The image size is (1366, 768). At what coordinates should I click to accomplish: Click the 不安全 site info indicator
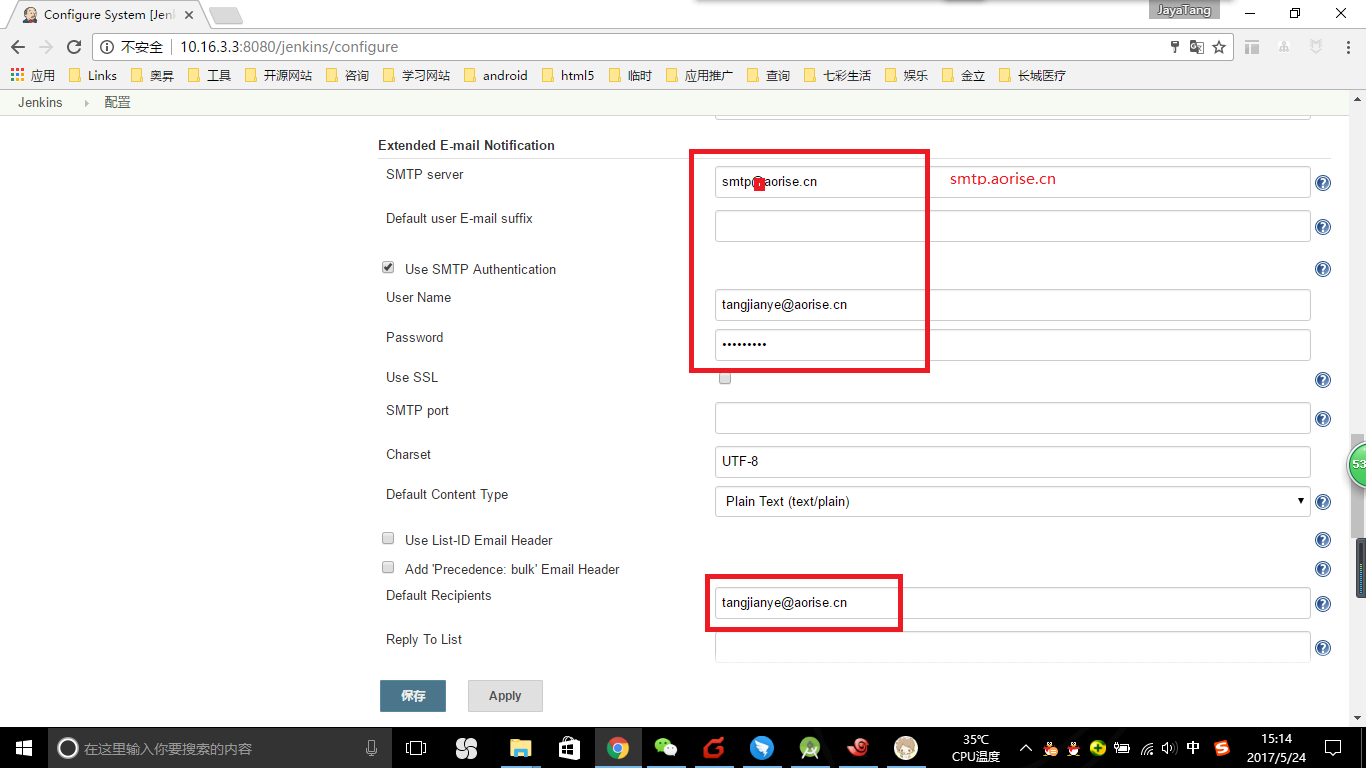(132, 47)
